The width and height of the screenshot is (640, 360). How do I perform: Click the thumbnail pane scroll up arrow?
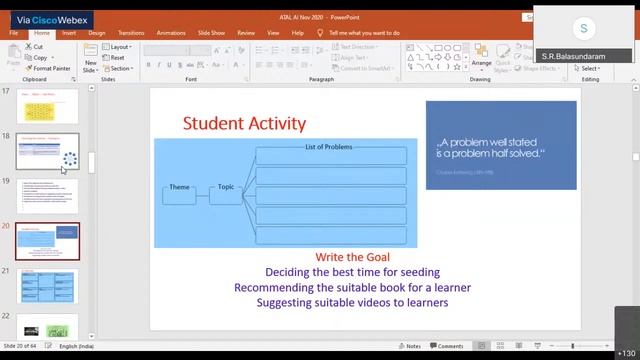click(91, 88)
